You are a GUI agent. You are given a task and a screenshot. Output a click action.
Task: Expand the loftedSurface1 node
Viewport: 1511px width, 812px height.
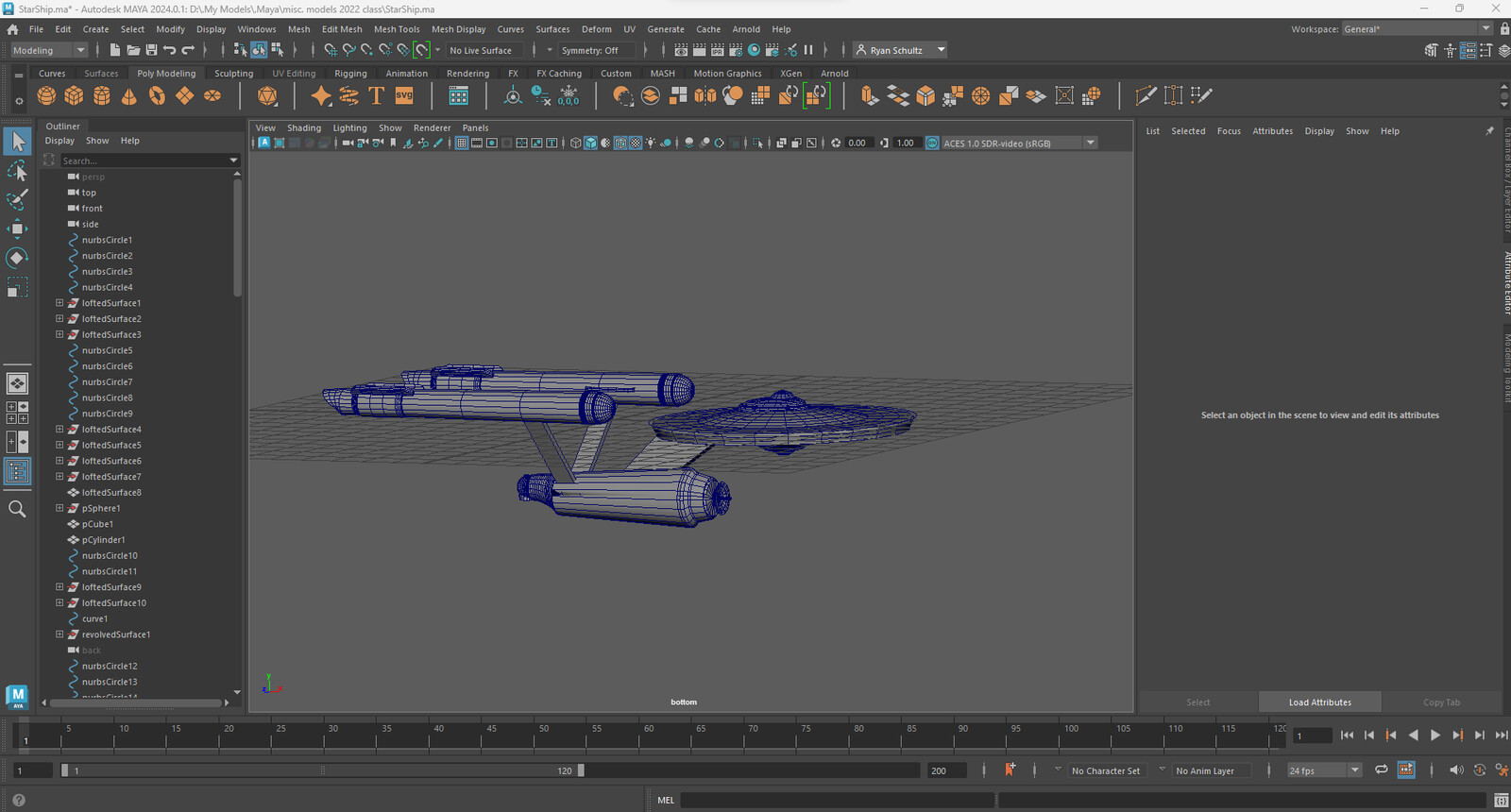pyautogui.click(x=59, y=303)
